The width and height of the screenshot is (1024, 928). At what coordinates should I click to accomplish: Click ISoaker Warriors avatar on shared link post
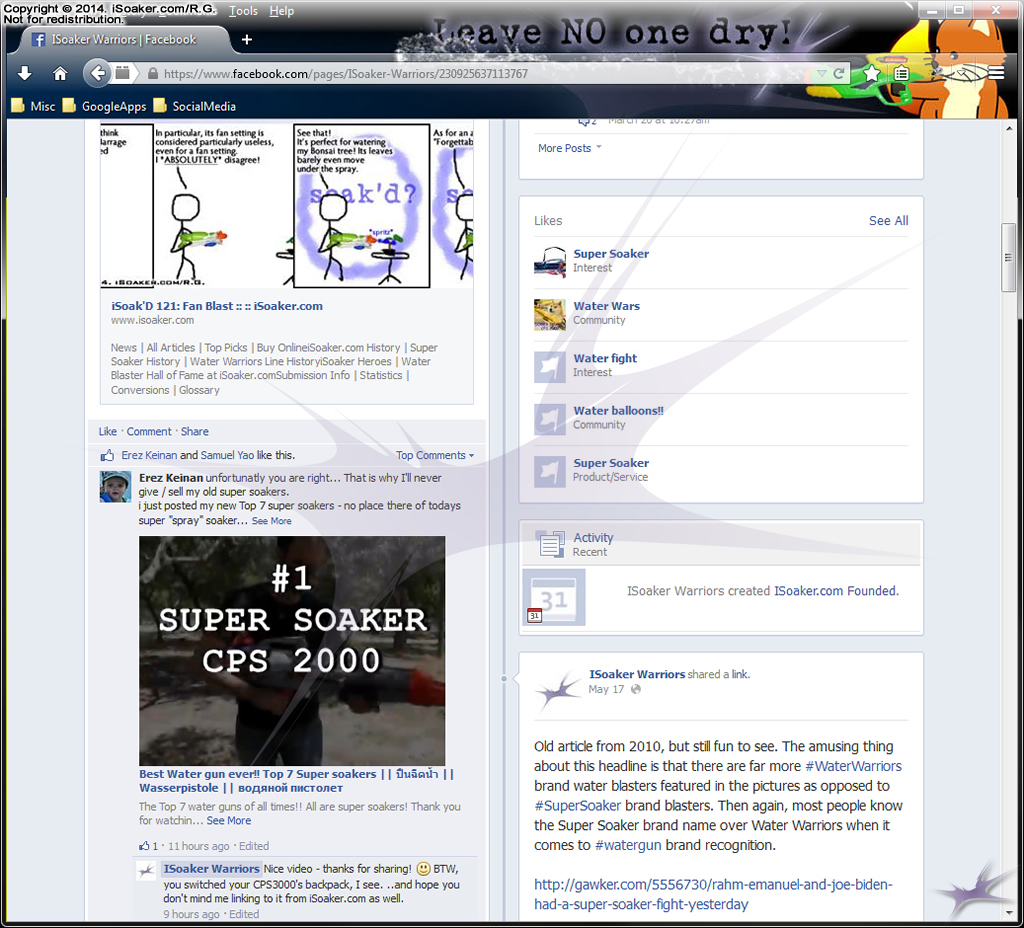[x=558, y=689]
